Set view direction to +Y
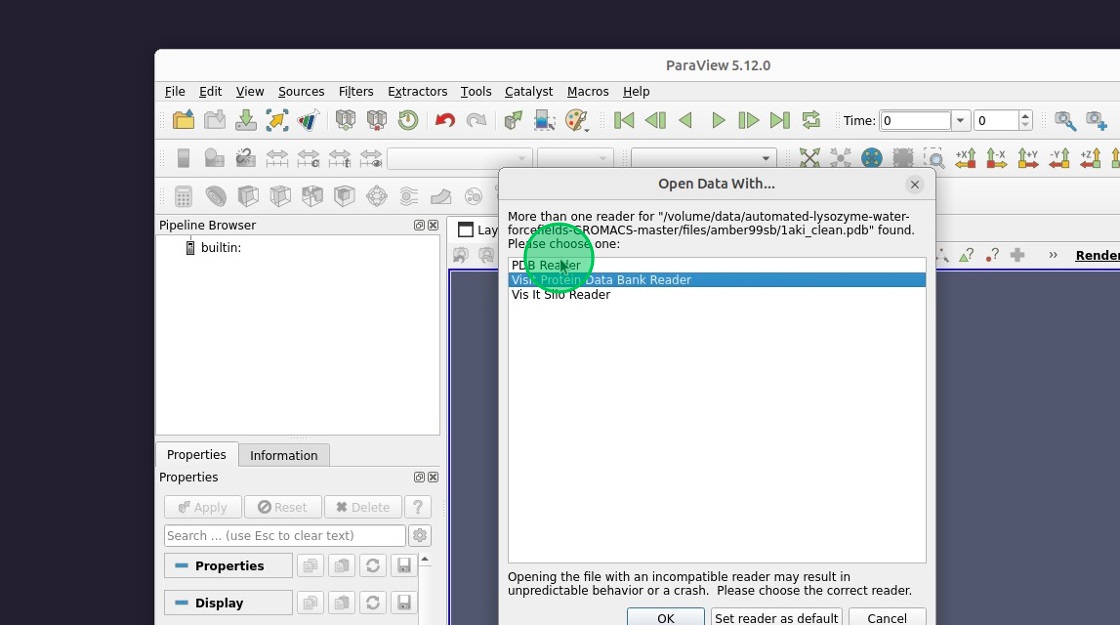 pyautogui.click(x=1028, y=158)
